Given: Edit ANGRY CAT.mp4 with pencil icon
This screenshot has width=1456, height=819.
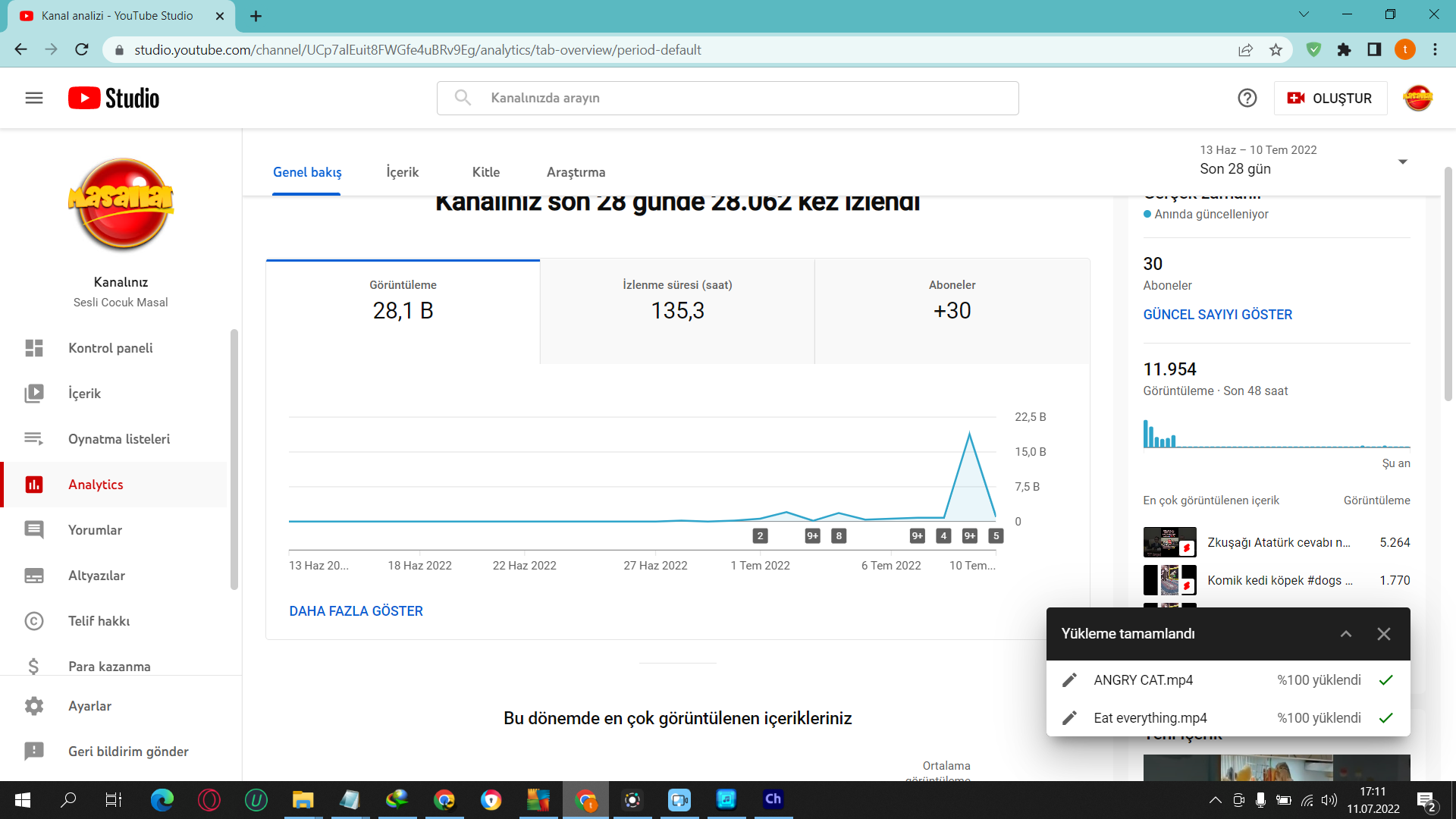Looking at the screenshot, I should (1069, 680).
